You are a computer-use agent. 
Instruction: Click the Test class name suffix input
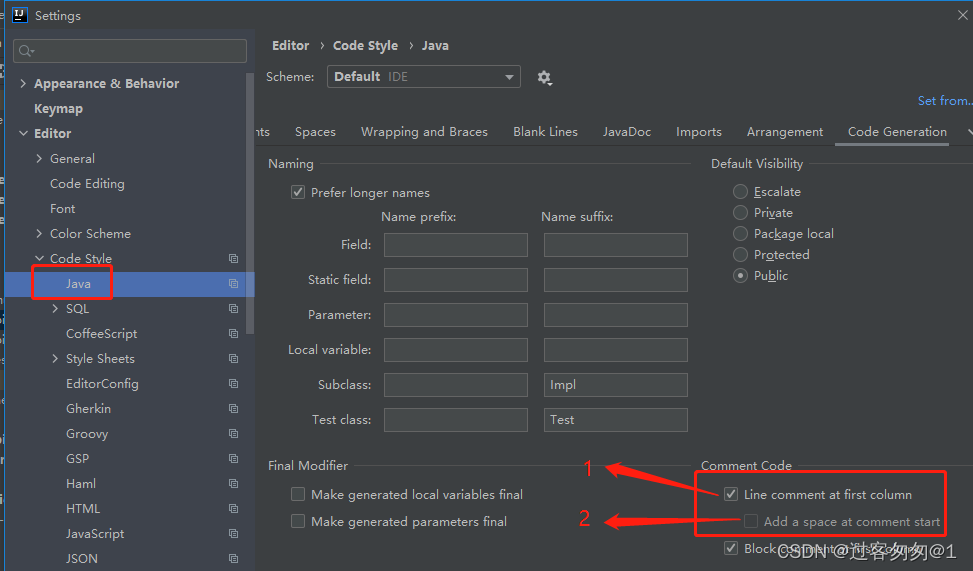point(616,420)
